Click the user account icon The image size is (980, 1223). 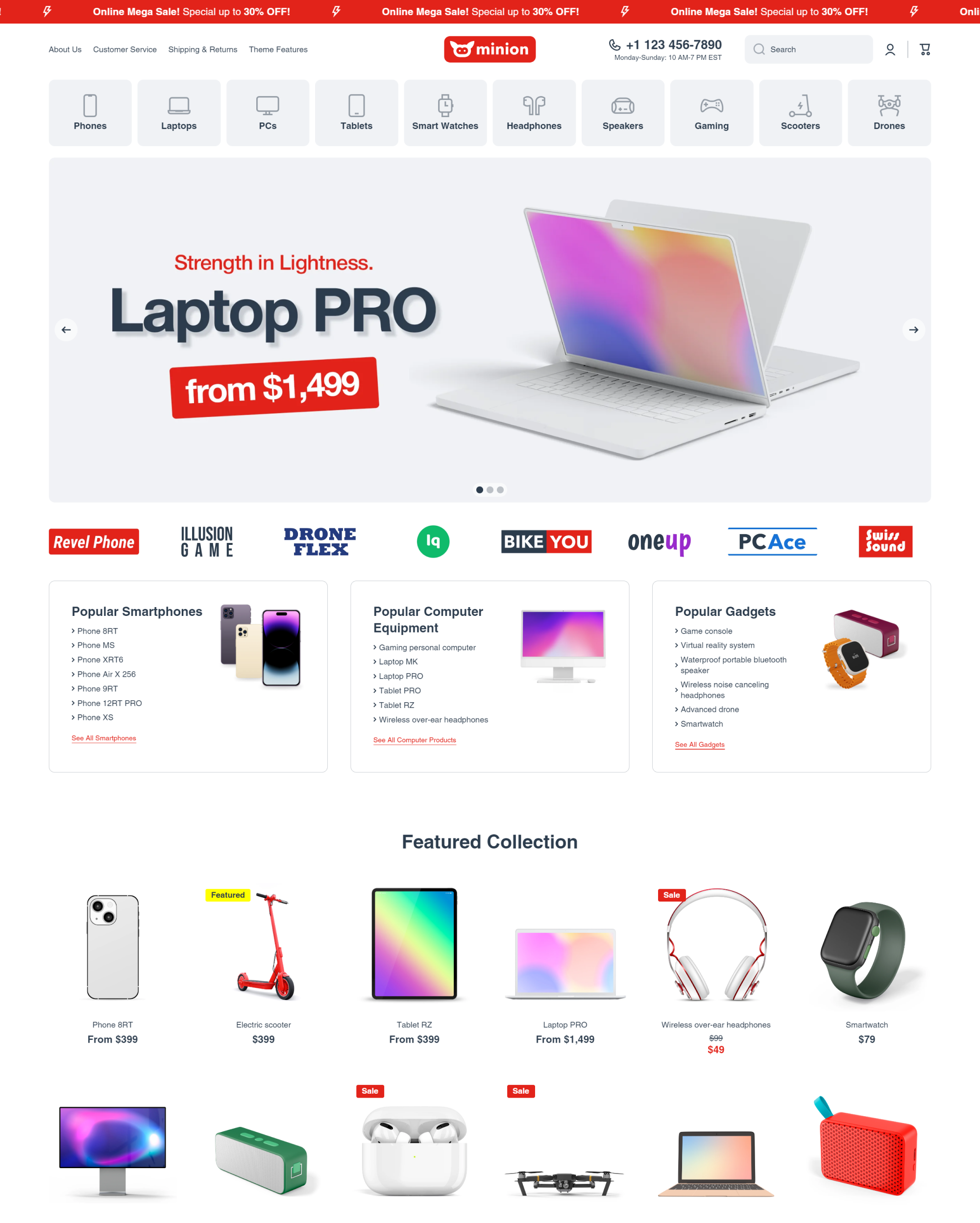click(889, 49)
